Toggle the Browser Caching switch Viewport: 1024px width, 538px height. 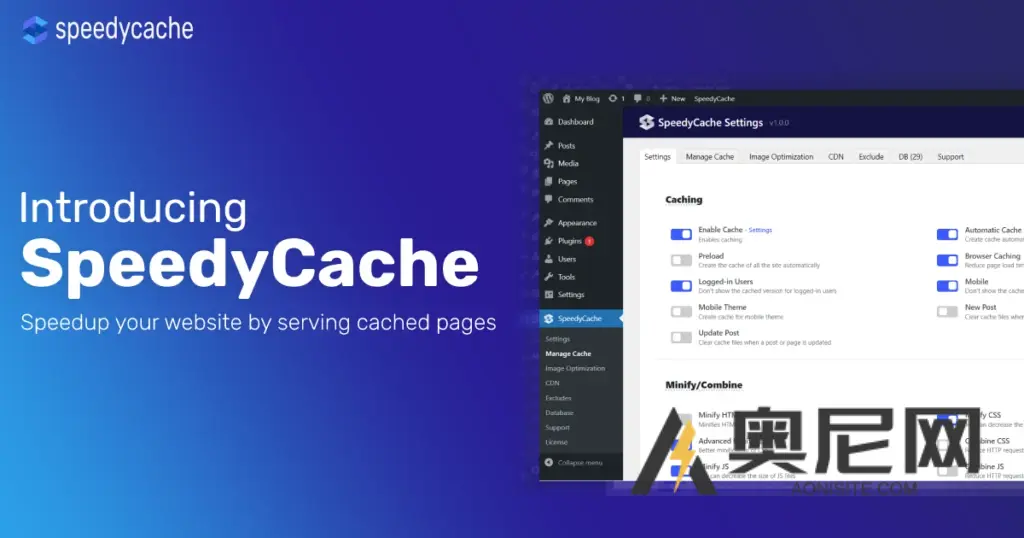click(x=948, y=260)
